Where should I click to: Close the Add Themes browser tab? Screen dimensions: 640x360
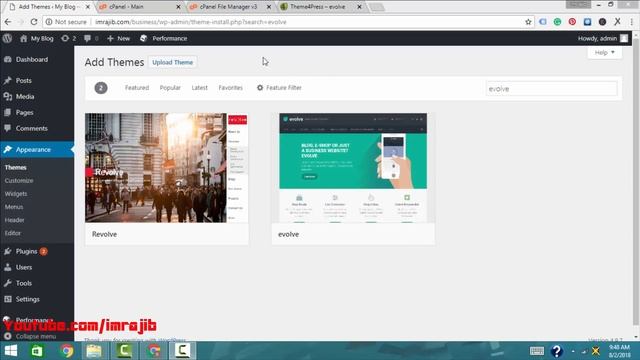tap(87, 7)
